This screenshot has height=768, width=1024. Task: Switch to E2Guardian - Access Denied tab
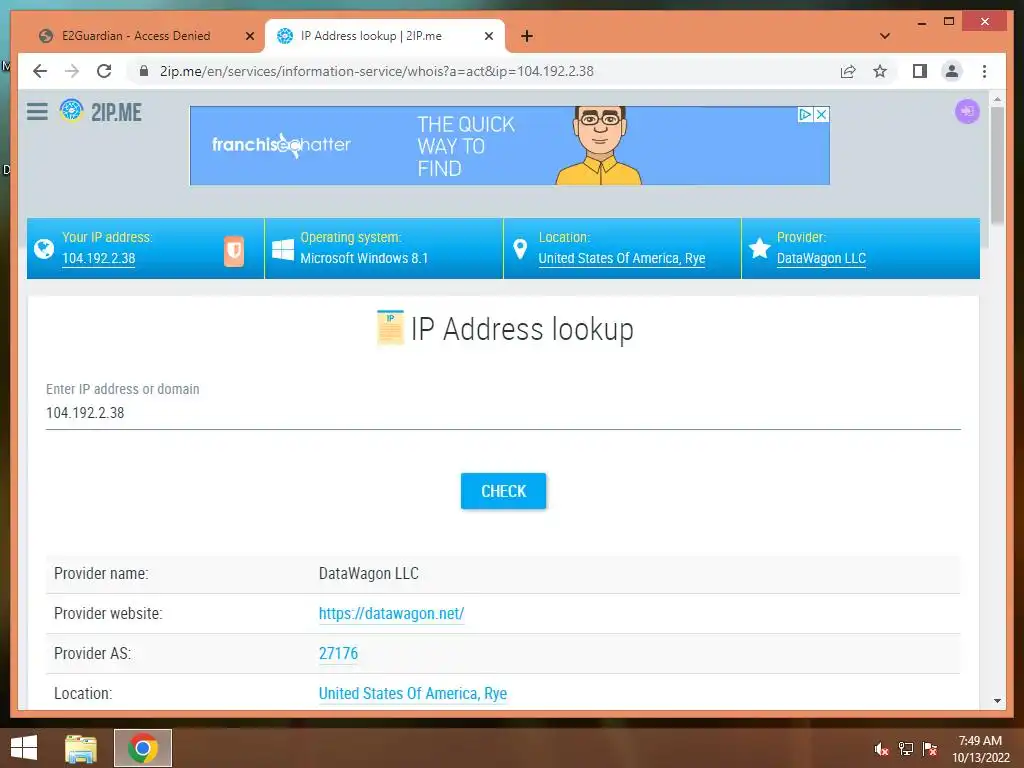tap(136, 36)
